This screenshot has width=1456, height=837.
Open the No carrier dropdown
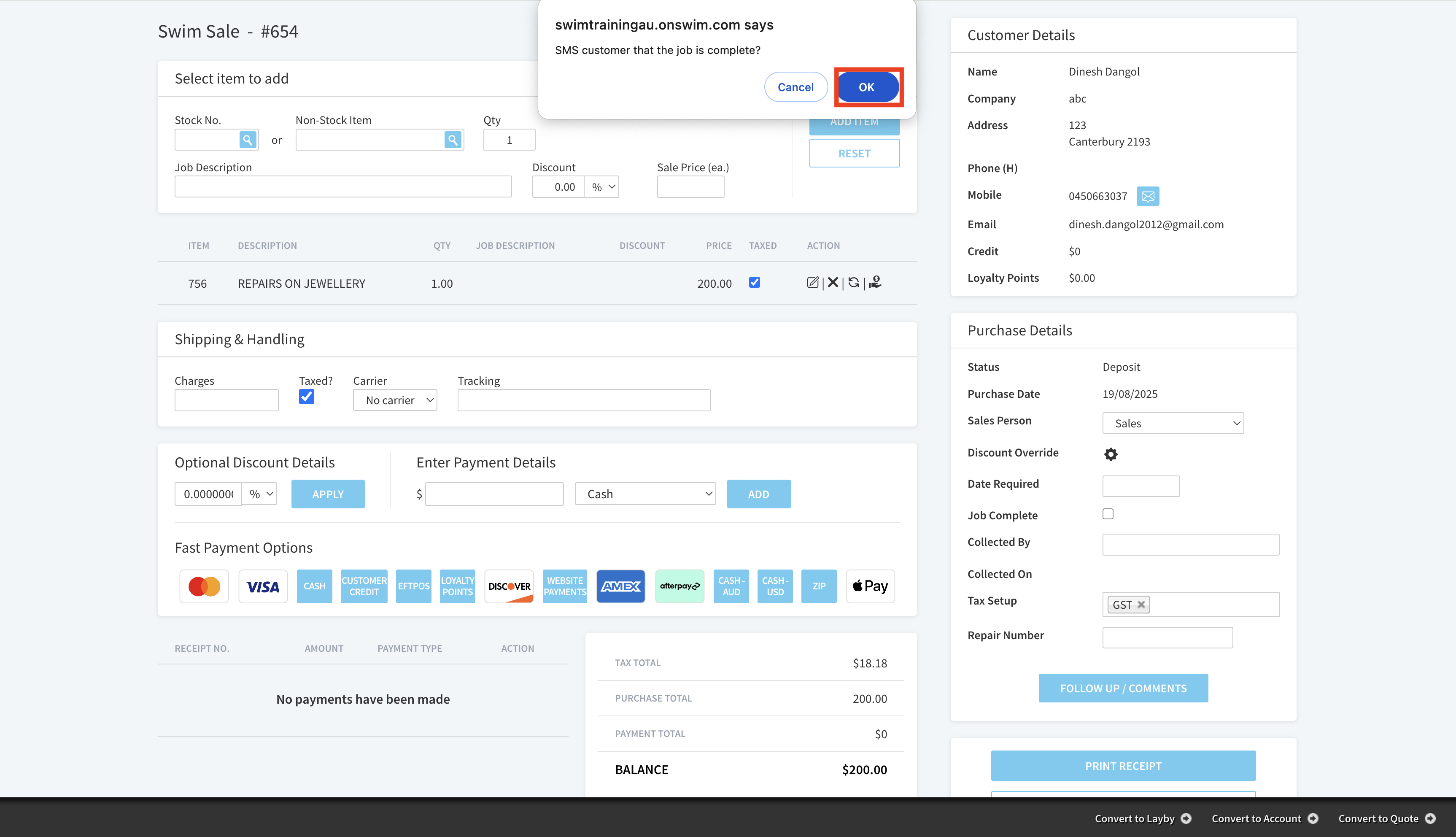click(395, 400)
